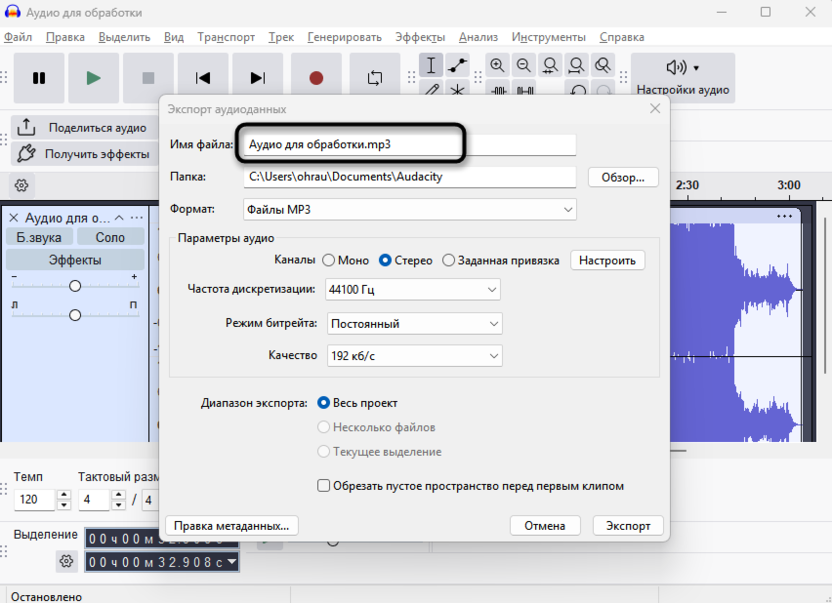832x603 pixels.
Task: Stop playback with the Stop icon
Action: [147, 77]
